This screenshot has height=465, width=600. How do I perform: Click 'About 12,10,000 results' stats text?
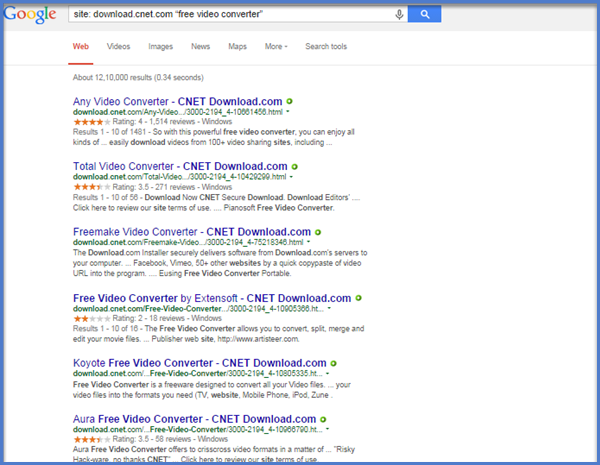point(138,78)
